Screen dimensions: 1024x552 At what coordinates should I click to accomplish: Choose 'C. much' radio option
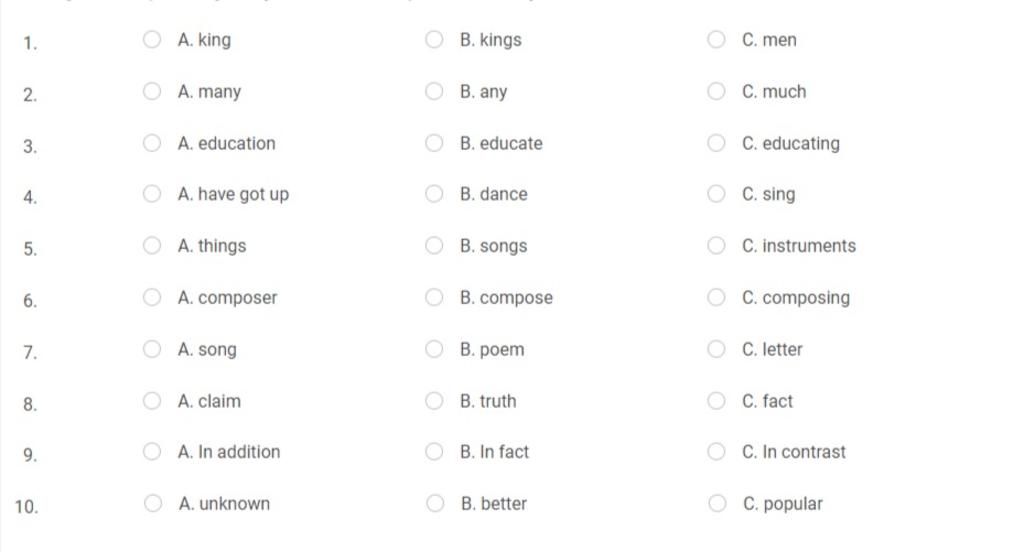coord(716,91)
